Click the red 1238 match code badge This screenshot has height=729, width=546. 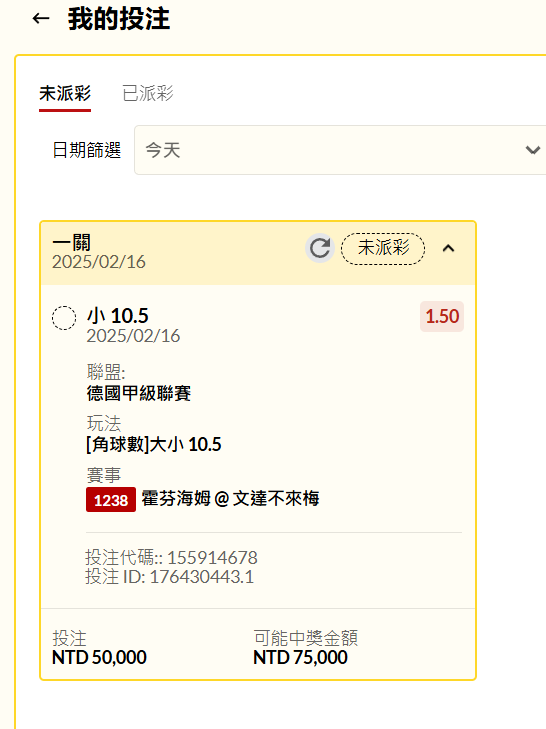coord(111,500)
